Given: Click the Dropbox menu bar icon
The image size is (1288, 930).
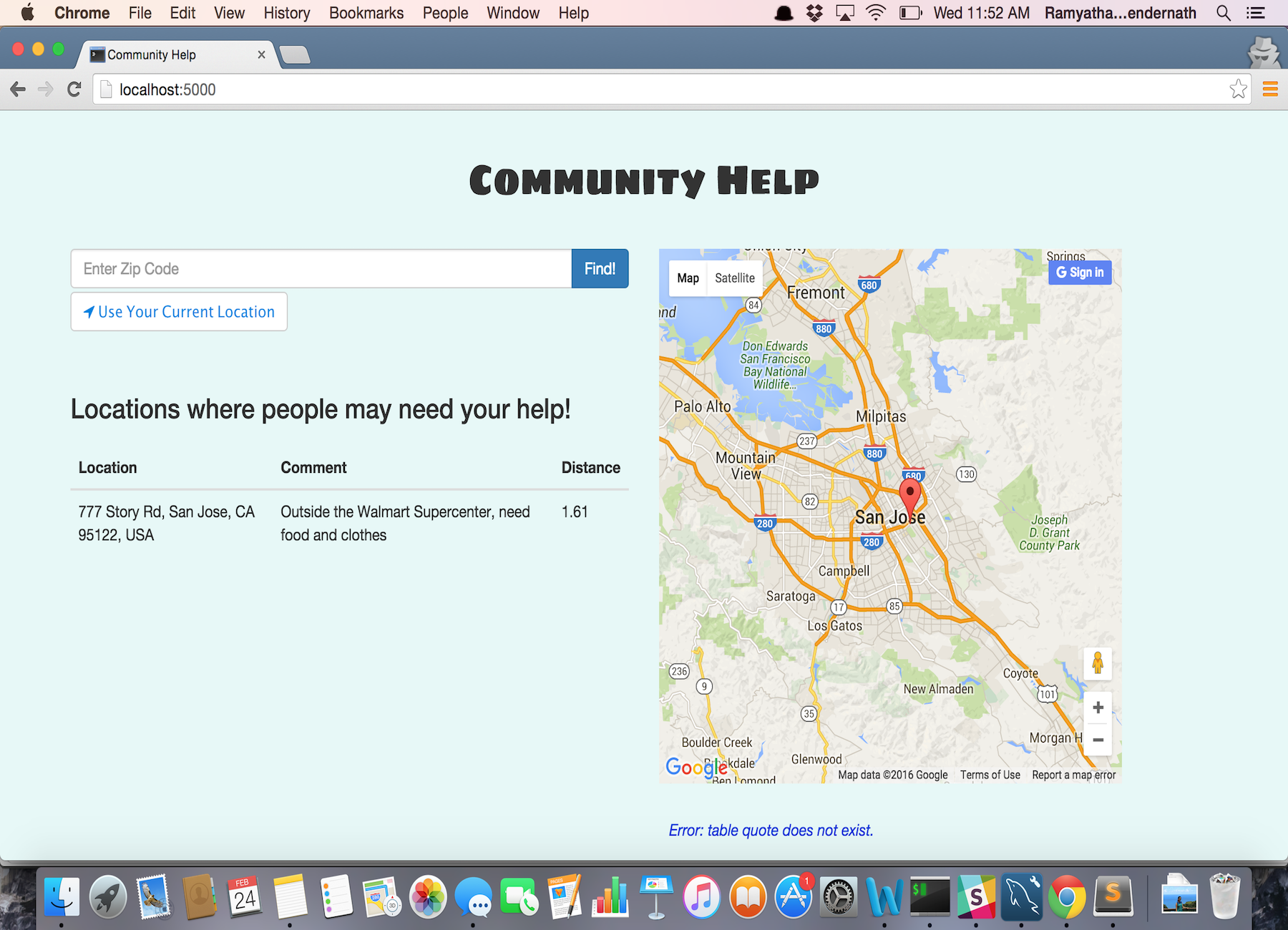Looking at the screenshot, I should point(814,13).
